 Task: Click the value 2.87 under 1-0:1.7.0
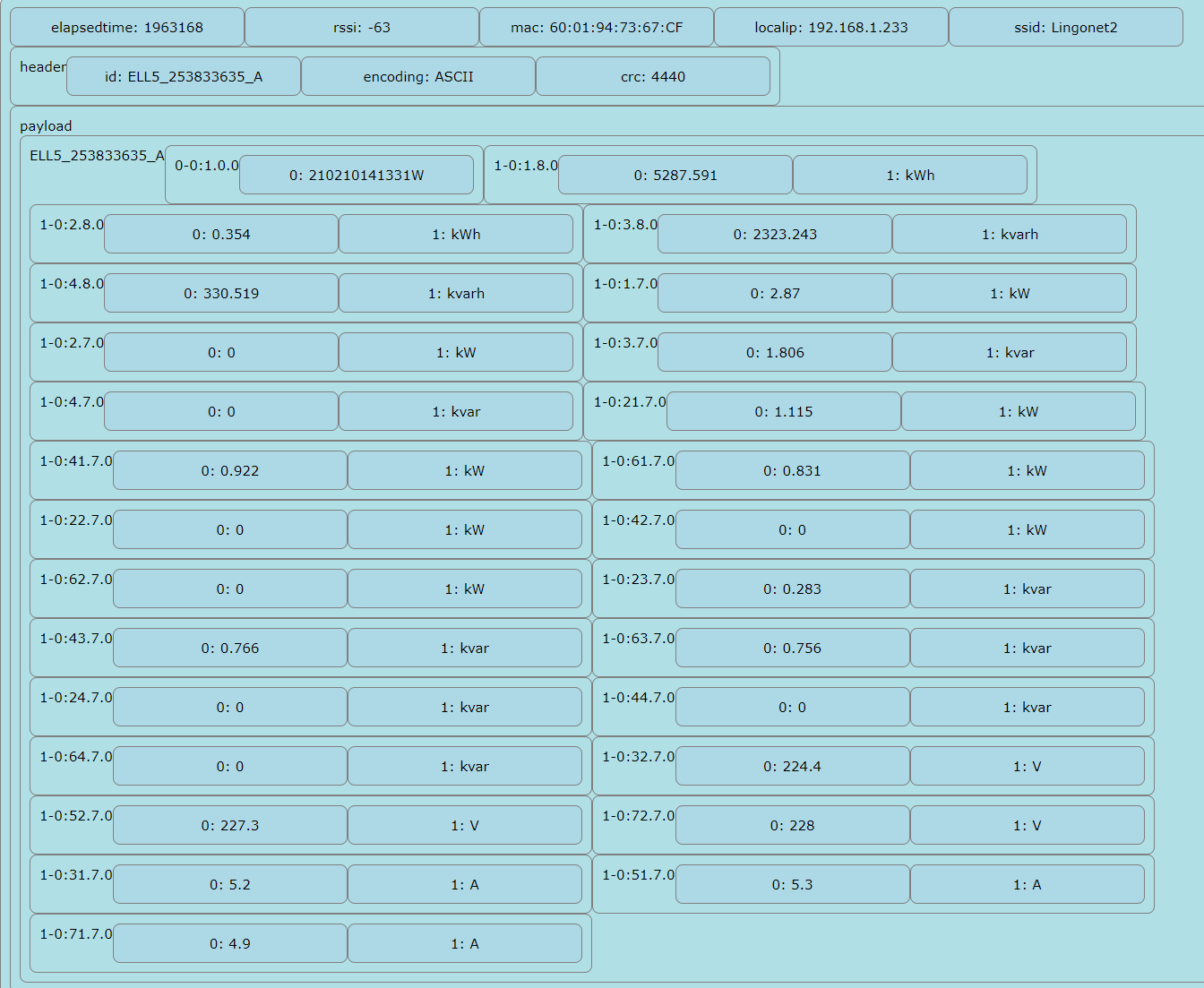(x=775, y=293)
